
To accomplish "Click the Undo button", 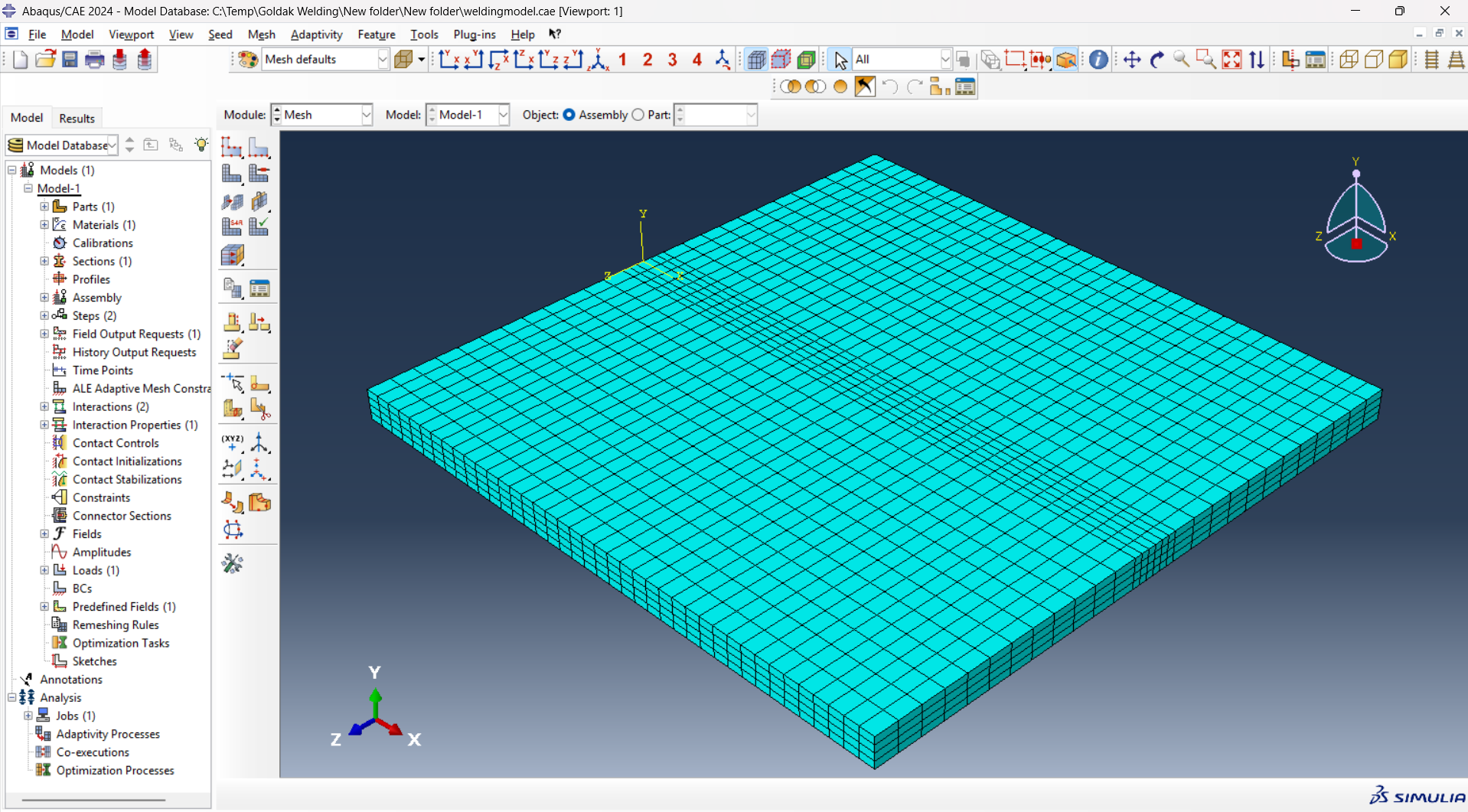I will 889,86.
